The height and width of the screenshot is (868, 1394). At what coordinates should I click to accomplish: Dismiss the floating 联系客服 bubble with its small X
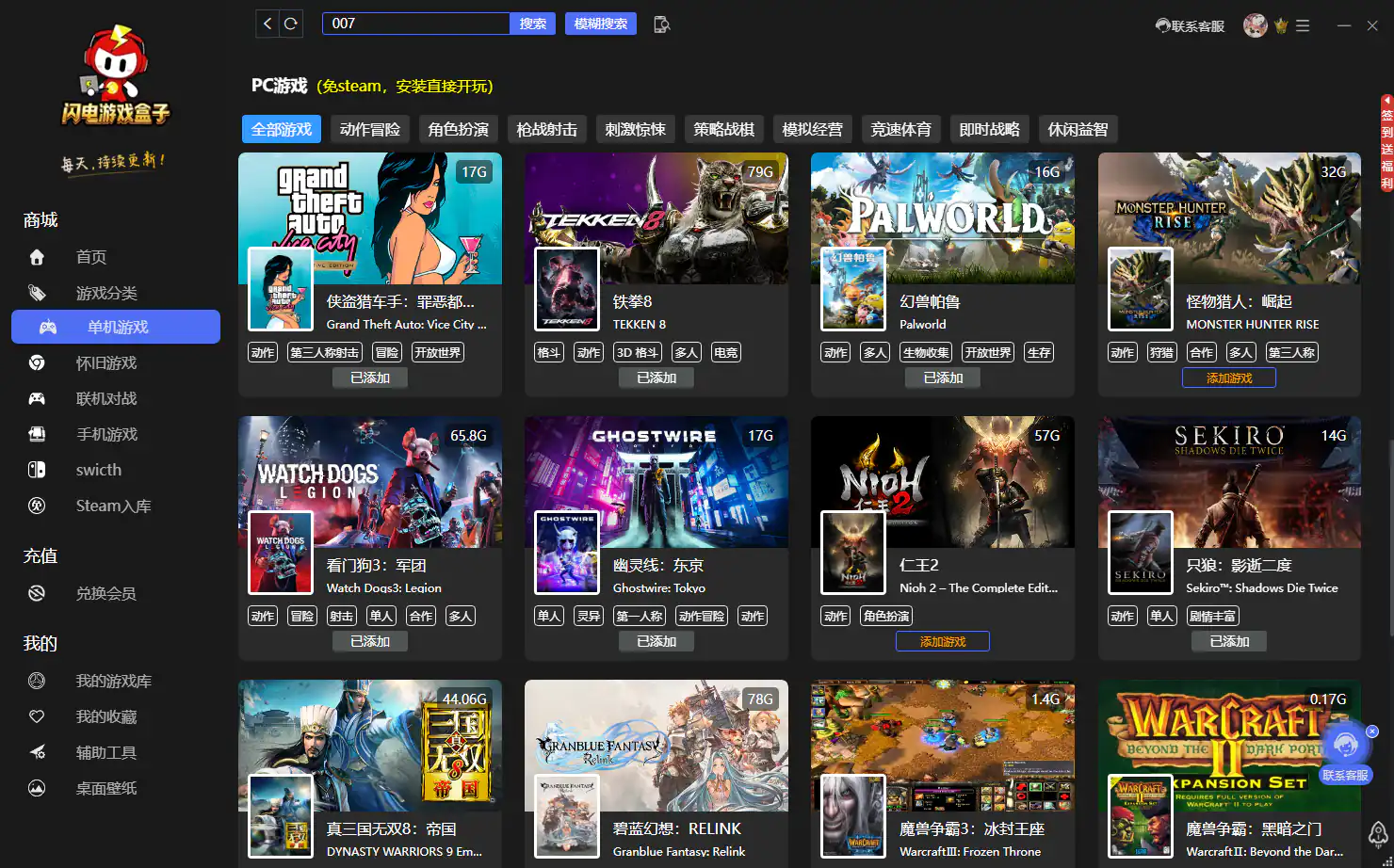click(x=1372, y=731)
